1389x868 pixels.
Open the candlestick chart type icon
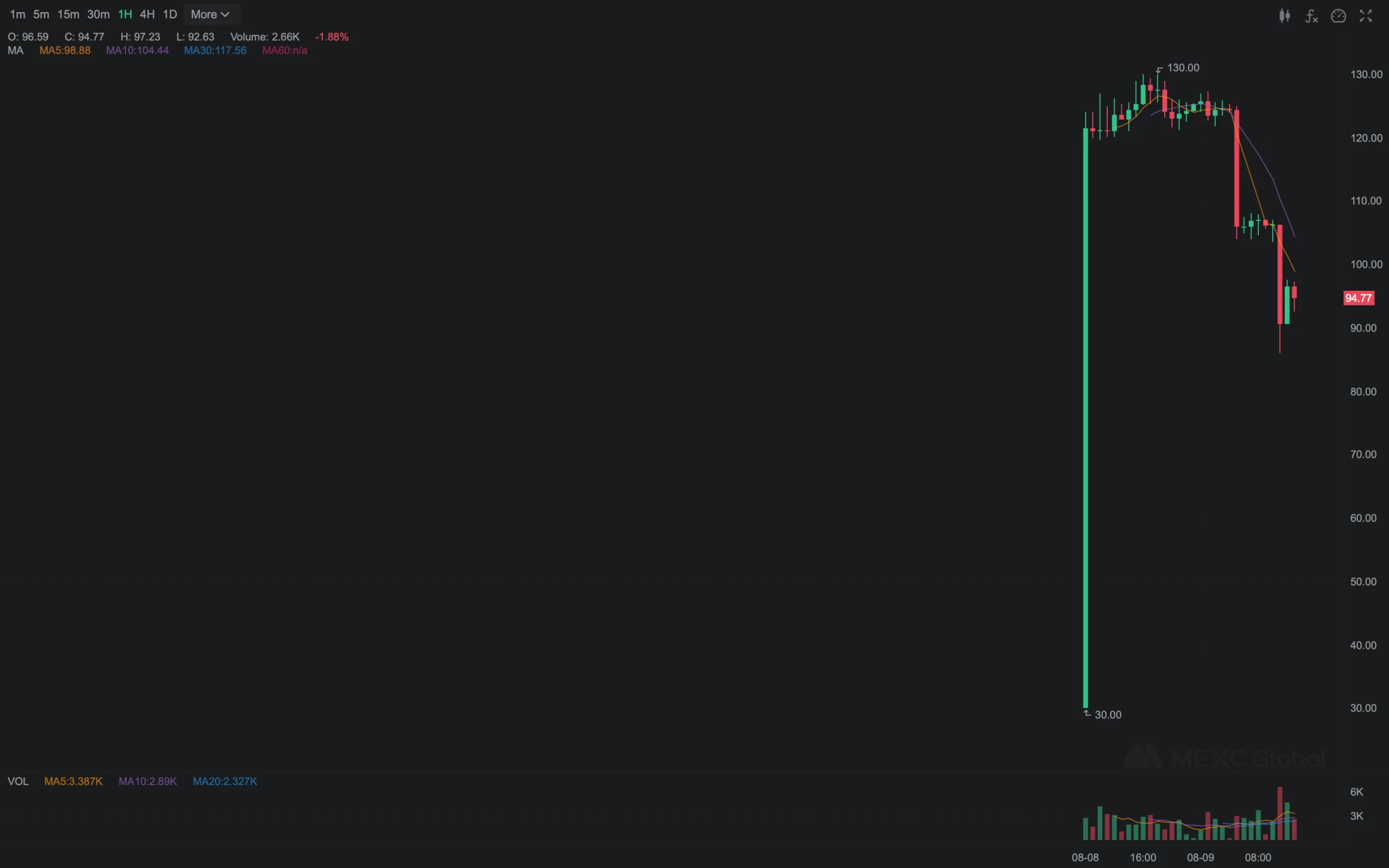tap(1284, 16)
